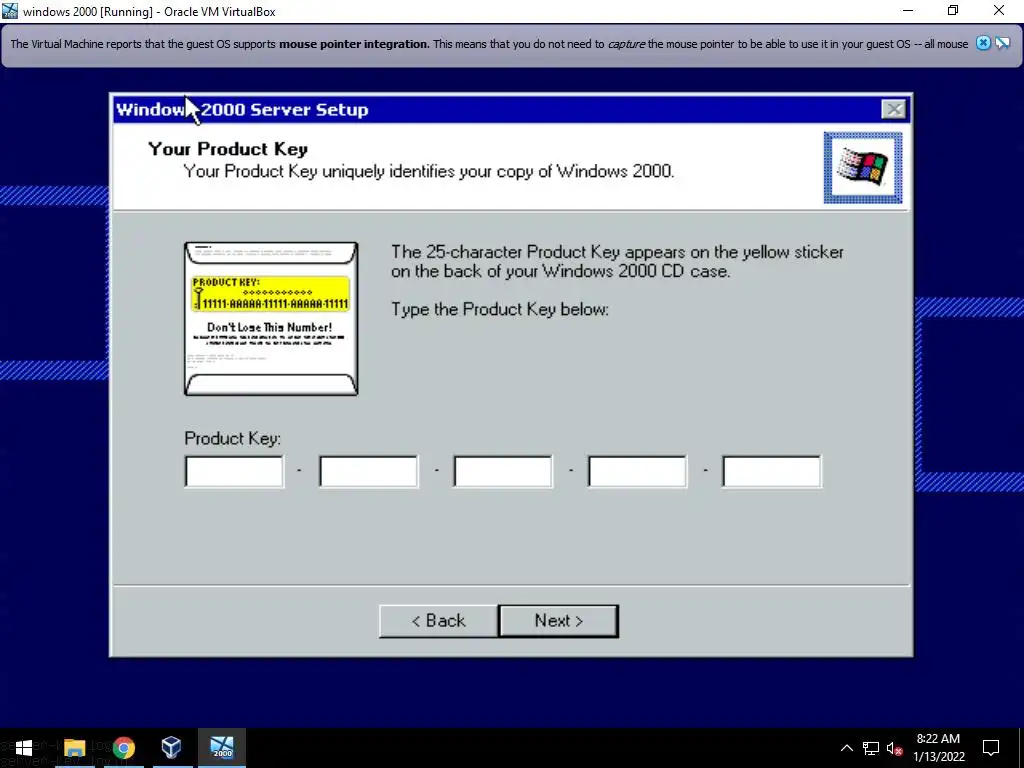Click the don't-show-again notification icon
Image resolution: width=1024 pixels, height=768 pixels.
1002,44
